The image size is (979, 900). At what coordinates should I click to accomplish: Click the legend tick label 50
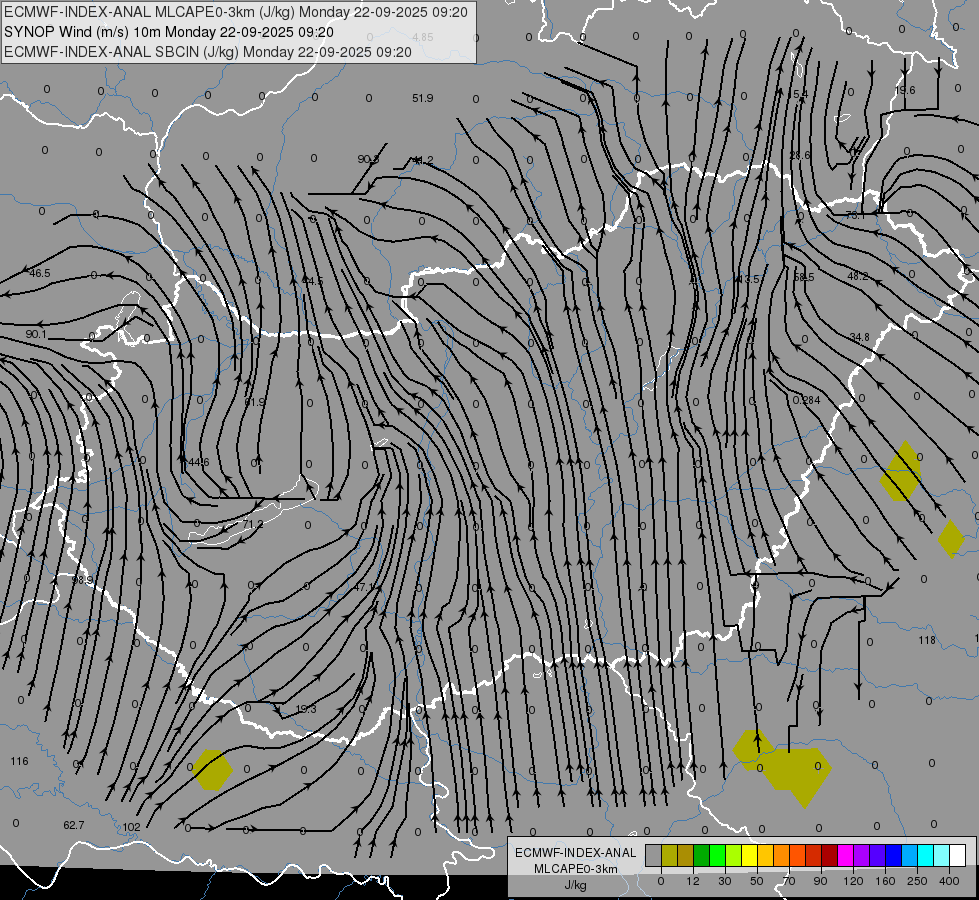coord(757,881)
